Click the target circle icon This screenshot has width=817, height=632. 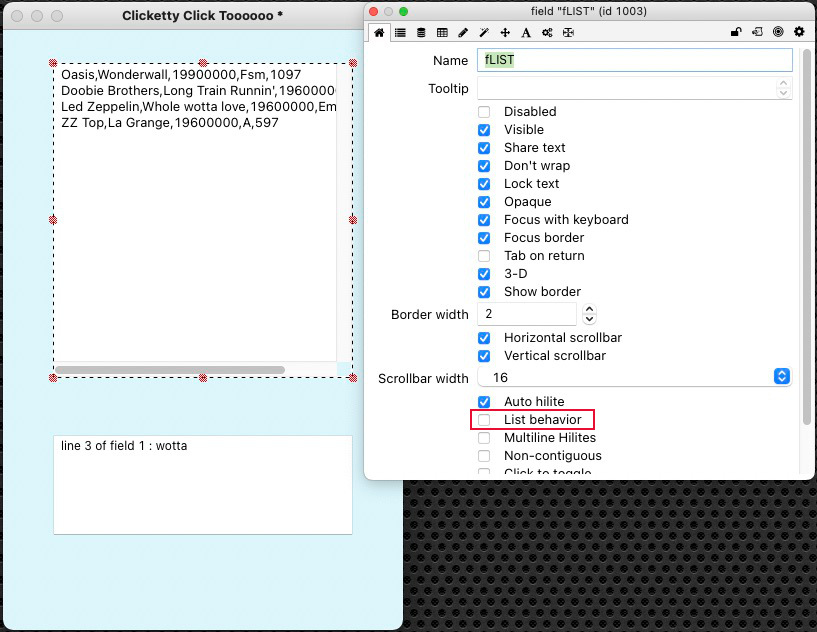[x=778, y=33]
